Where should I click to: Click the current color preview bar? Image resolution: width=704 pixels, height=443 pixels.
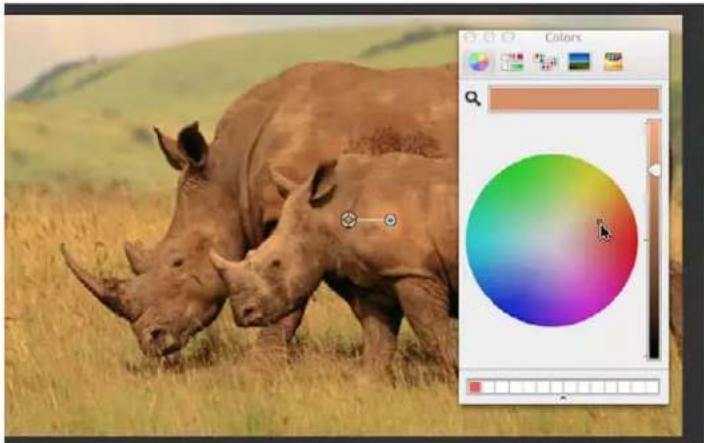click(x=574, y=99)
